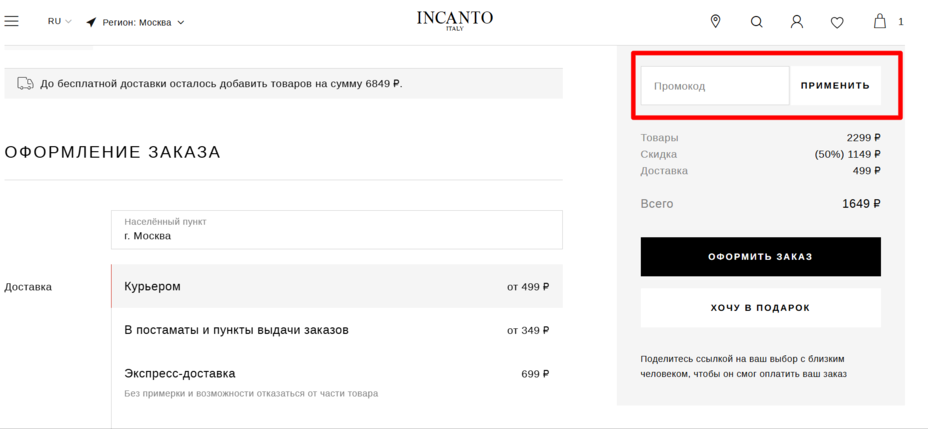The image size is (928, 429).
Task: Go to the INCANTO Italy logo homepage
Action: 455,20
